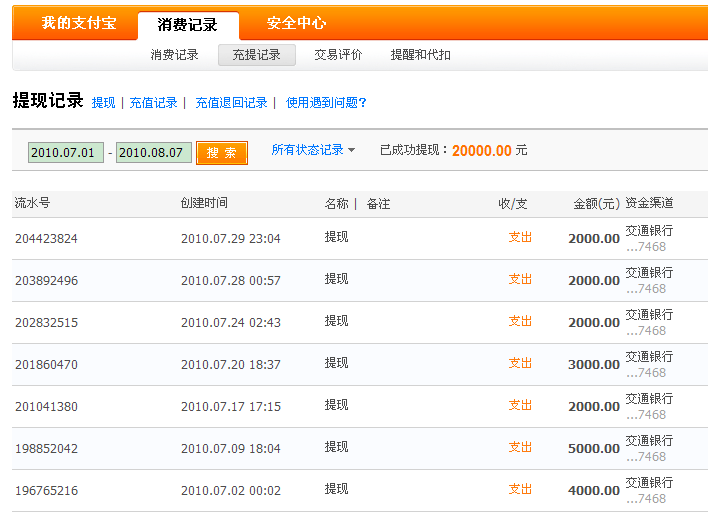The image size is (708, 519).
Task: Open the 消费记录 sub-menu item
Action: pos(174,55)
